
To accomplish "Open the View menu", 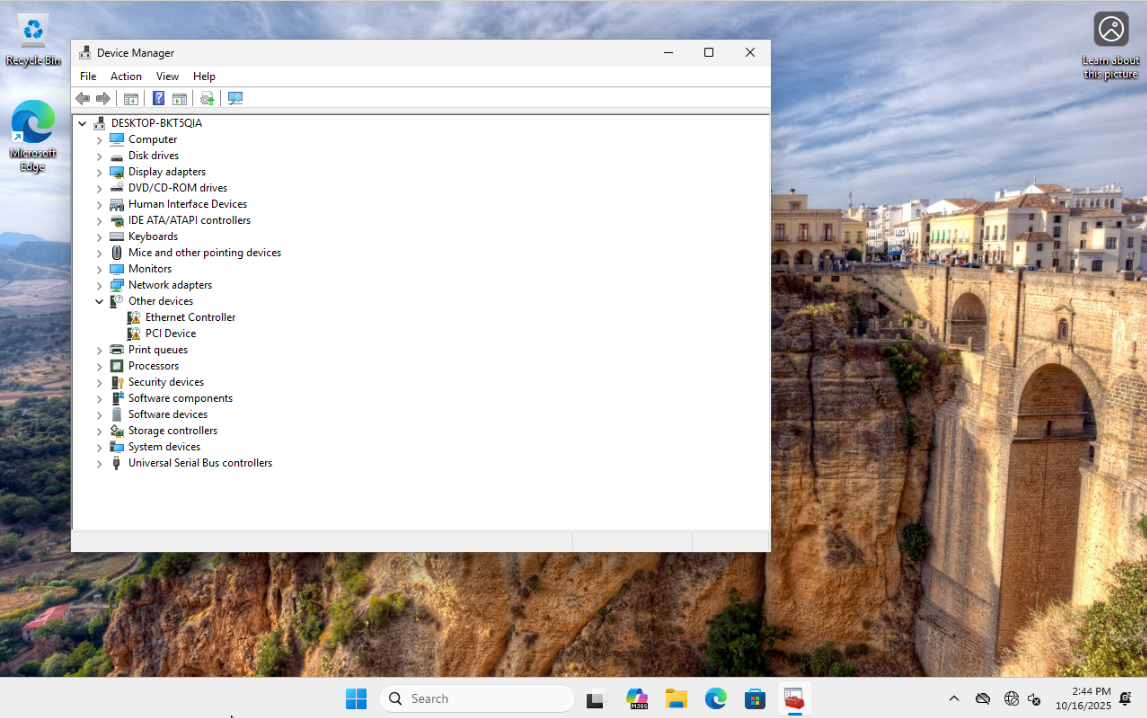I will pyautogui.click(x=167, y=76).
